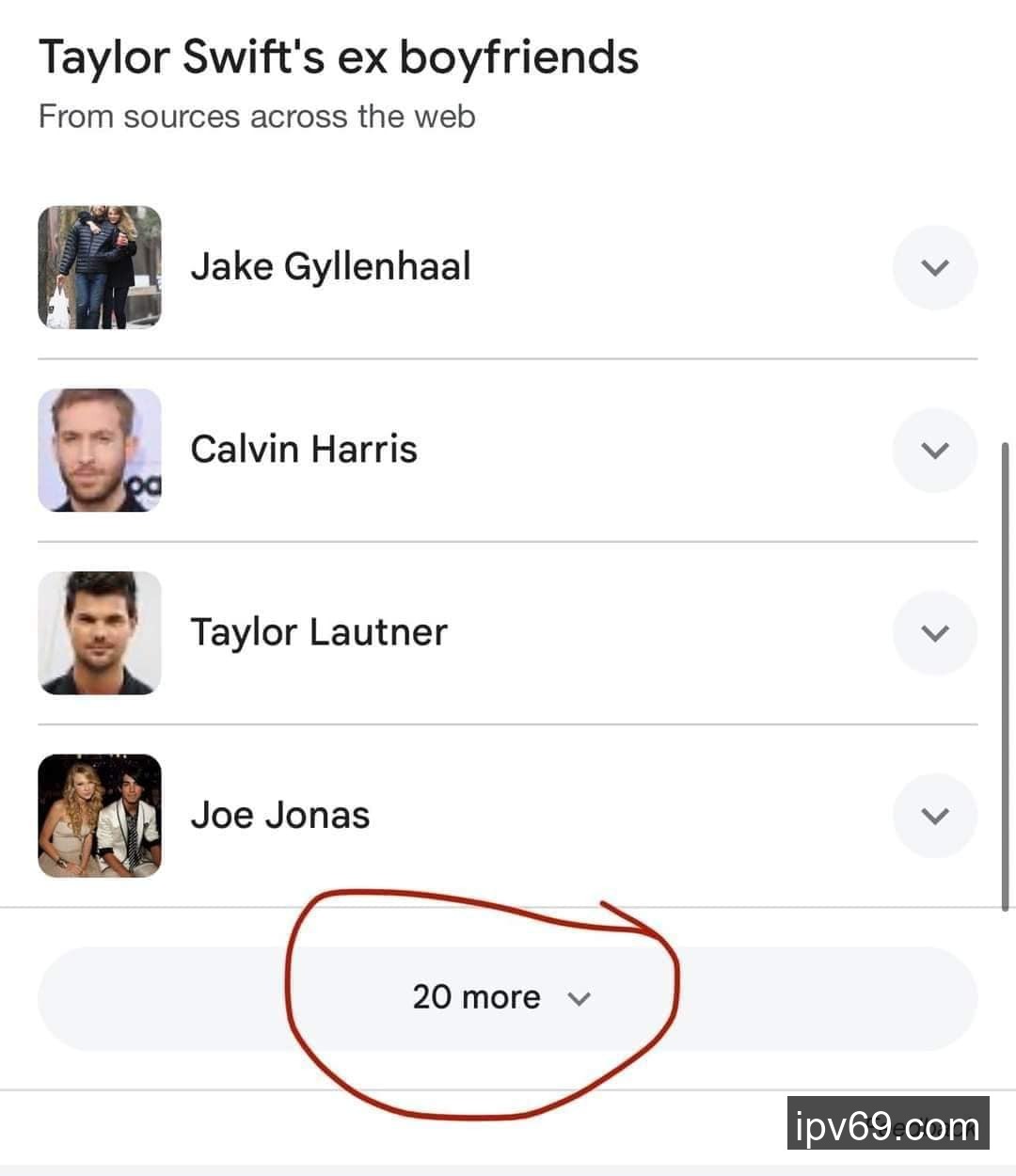Click the word "boyfriends" in the heading
Viewport: 1016px width, 1176px height.
coord(518,56)
